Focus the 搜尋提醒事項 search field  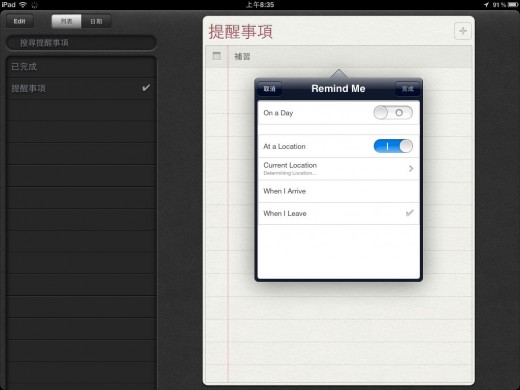[x=81, y=43]
